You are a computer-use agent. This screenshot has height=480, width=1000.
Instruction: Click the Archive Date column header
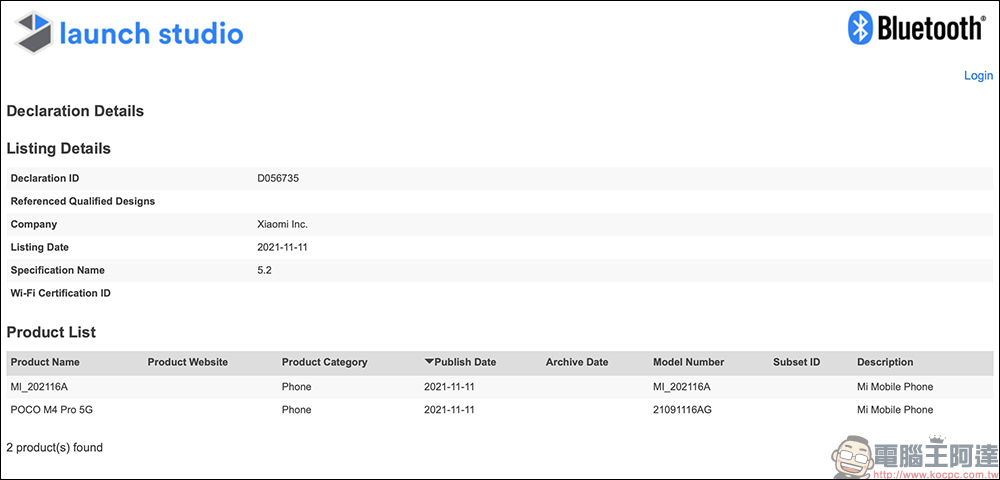(577, 362)
